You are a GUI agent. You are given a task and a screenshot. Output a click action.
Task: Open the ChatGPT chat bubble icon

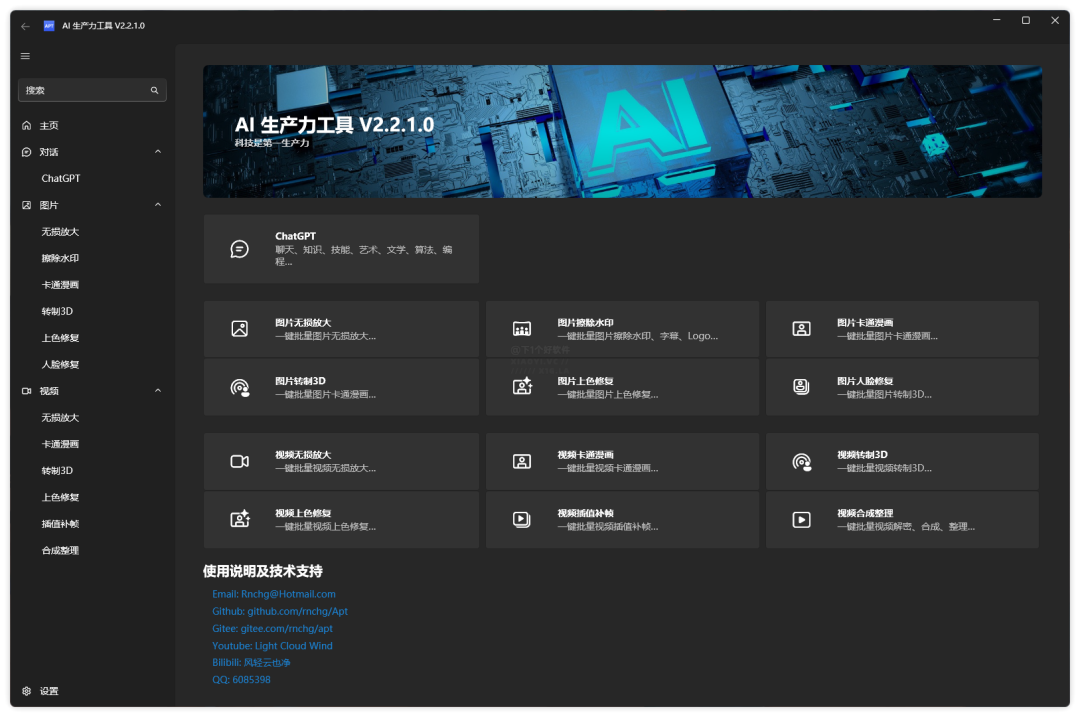pyautogui.click(x=239, y=248)
